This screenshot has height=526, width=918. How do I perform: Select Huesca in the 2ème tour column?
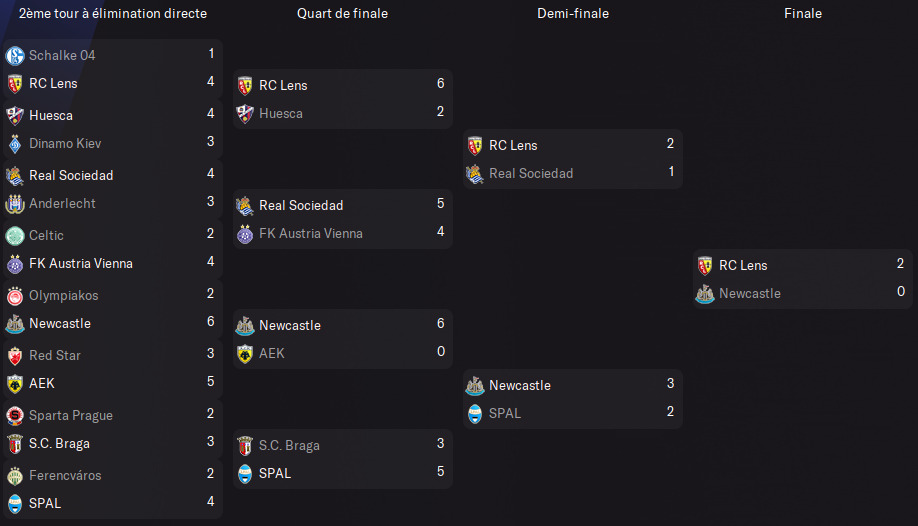(x=51, y=115)
